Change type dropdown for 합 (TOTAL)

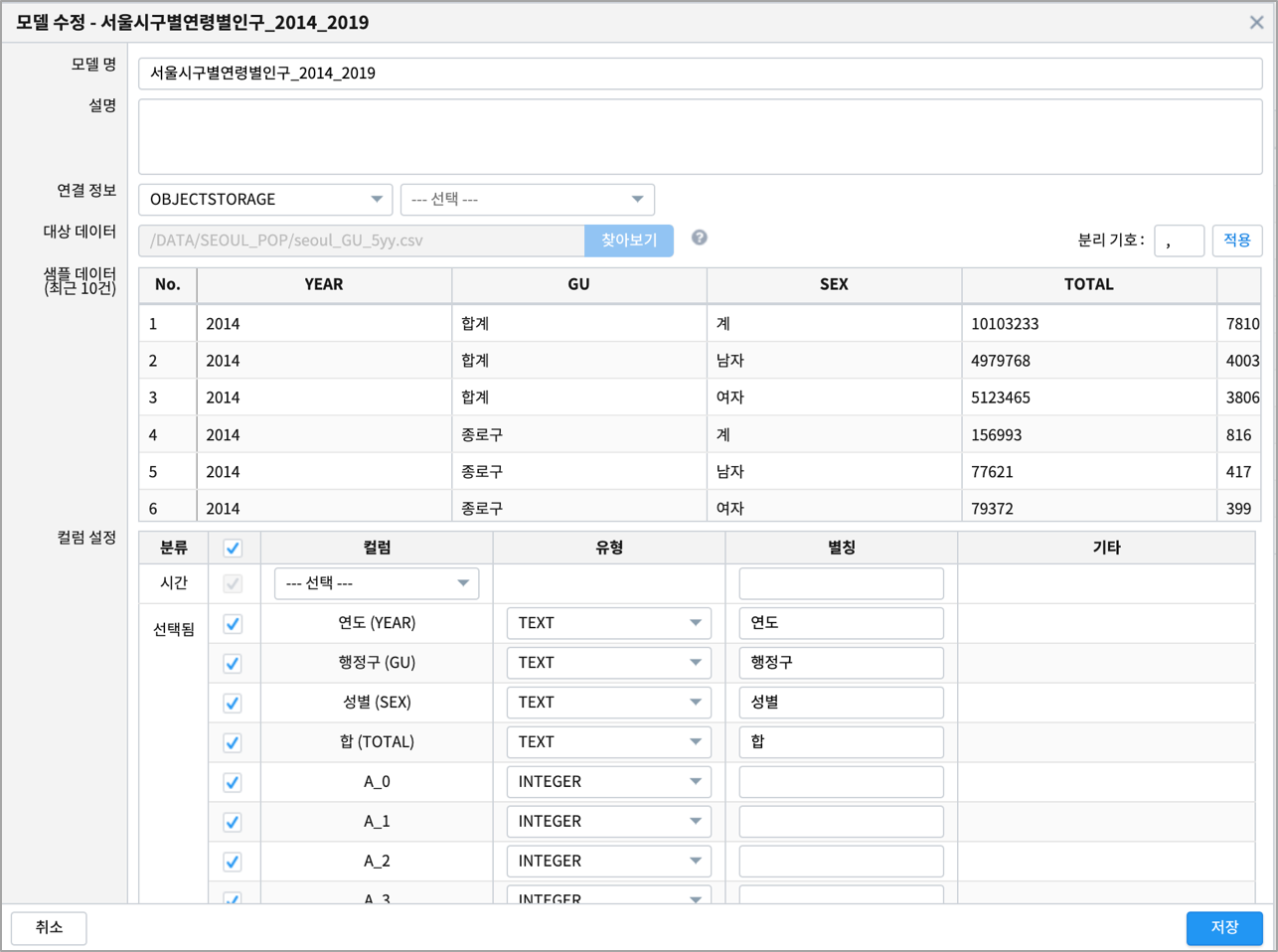click(x=608, y=742)
